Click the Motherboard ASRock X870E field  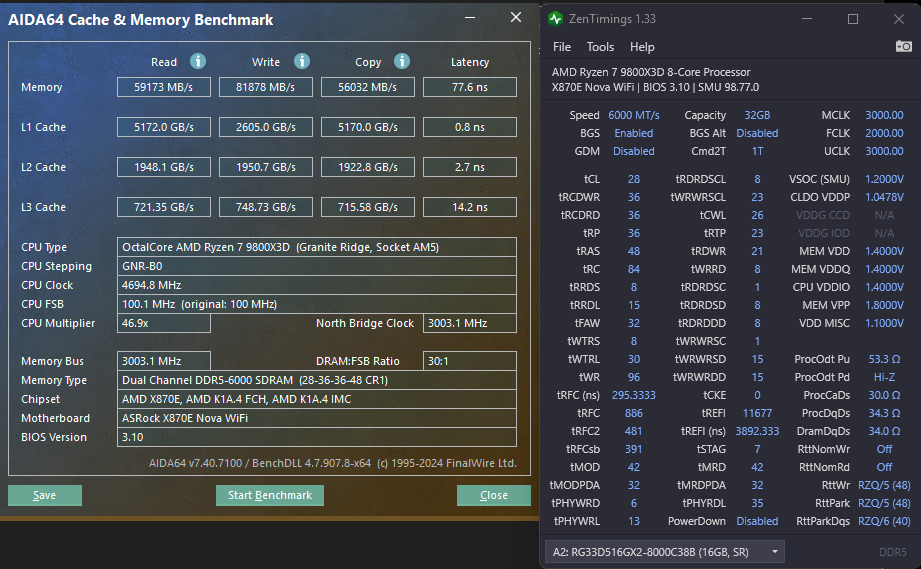coord(317,418)
